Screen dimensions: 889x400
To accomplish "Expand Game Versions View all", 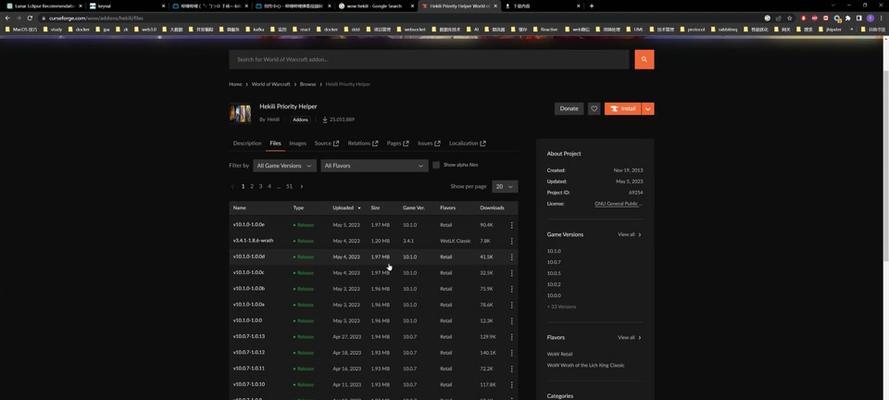I will pyautogui.click(x=629, y=235).
